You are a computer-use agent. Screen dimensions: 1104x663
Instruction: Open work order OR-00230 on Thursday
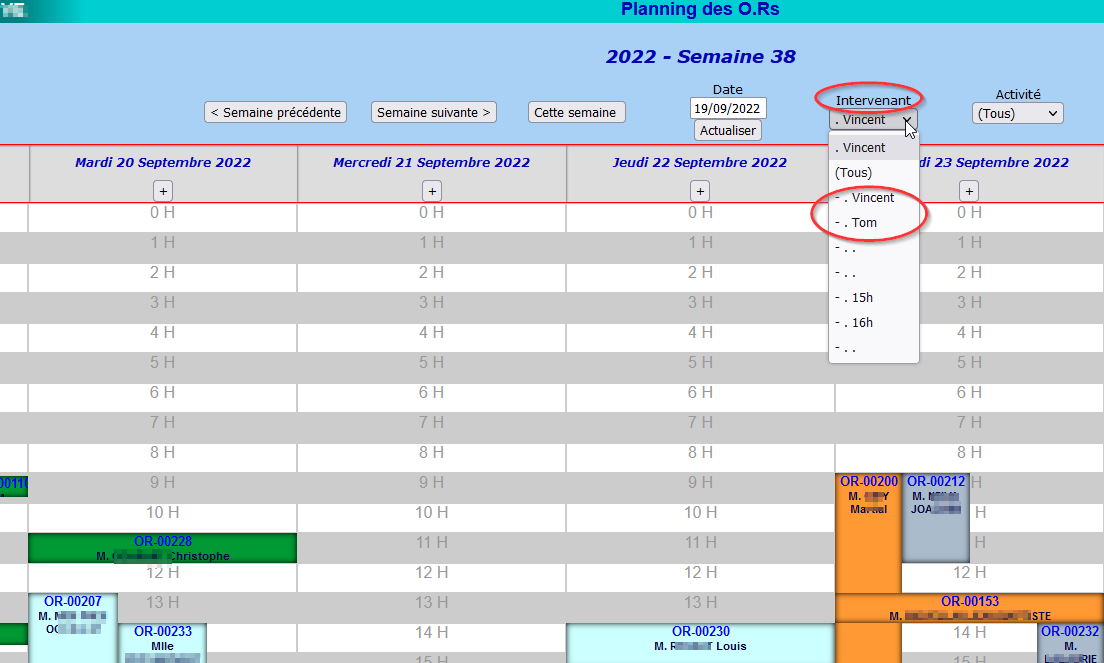click(x=700, y=631)
